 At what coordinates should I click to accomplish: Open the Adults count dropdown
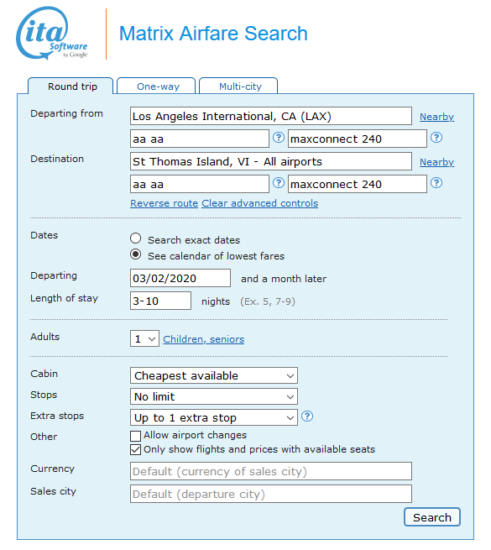[x=144, y=339]
